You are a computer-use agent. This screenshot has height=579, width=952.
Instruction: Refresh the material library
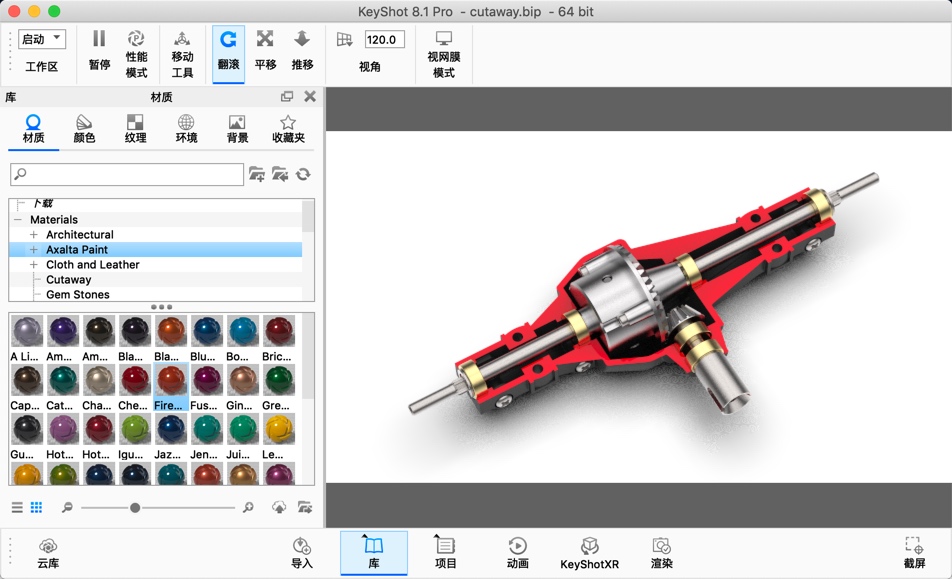(x=303, y=175)
